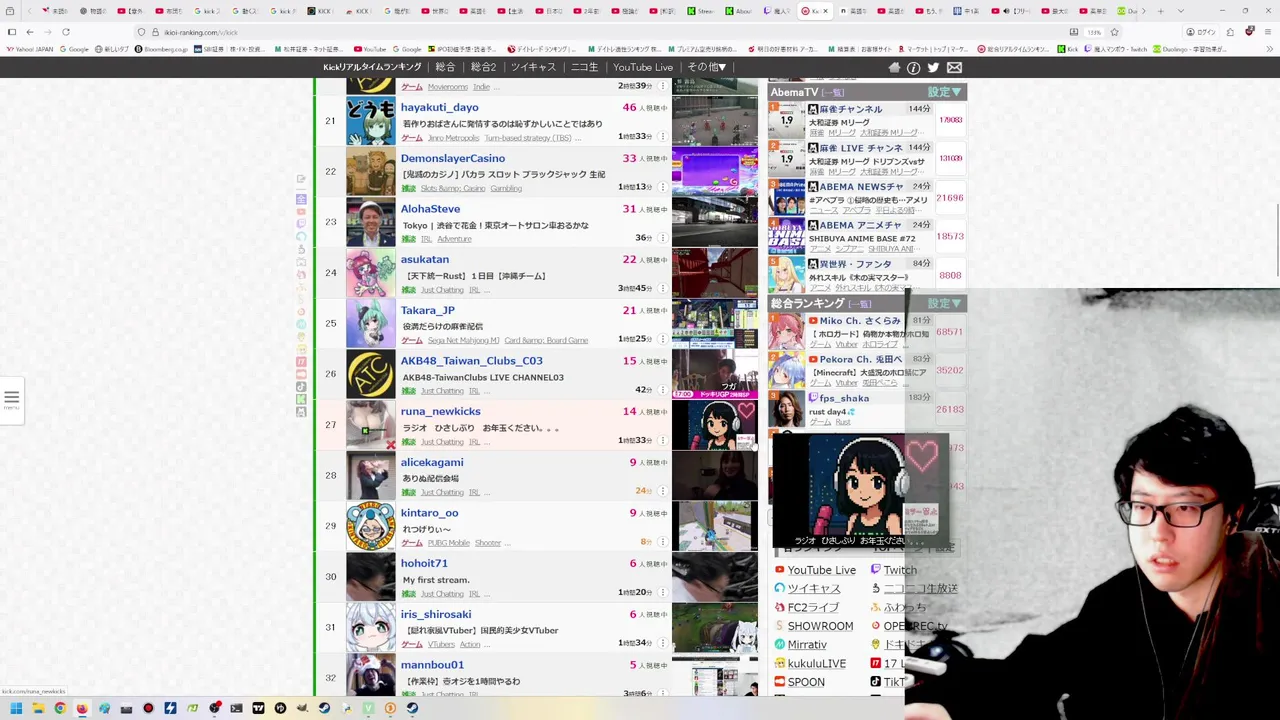1280x720 pixels.
Task: Click Mirrativ link in site list
Action: [x=806, y=645]
